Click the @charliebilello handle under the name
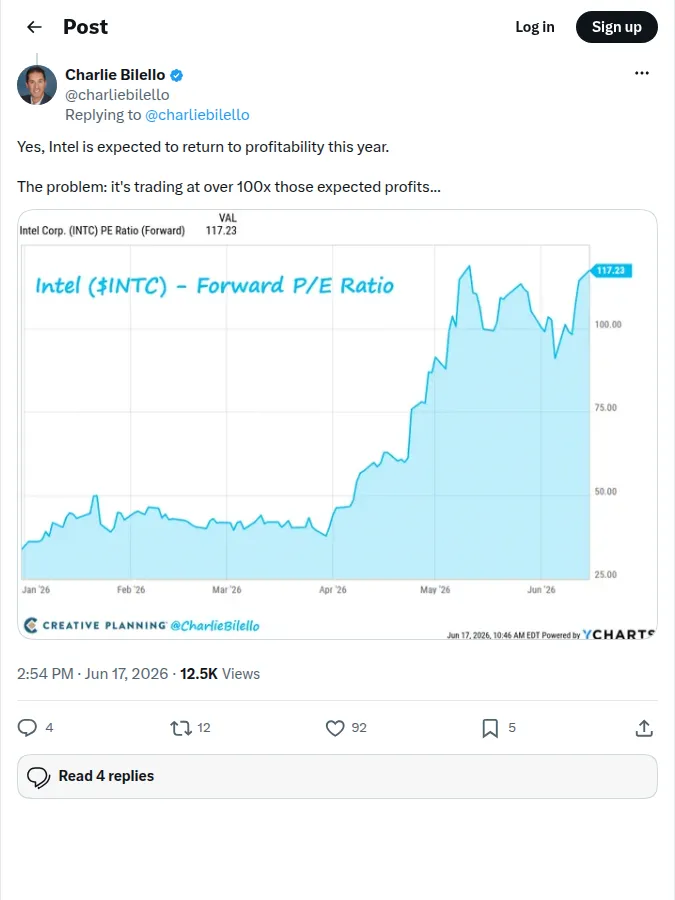This screenshot has height=900, width=675. pyautogui.click(x=117, y=95)
